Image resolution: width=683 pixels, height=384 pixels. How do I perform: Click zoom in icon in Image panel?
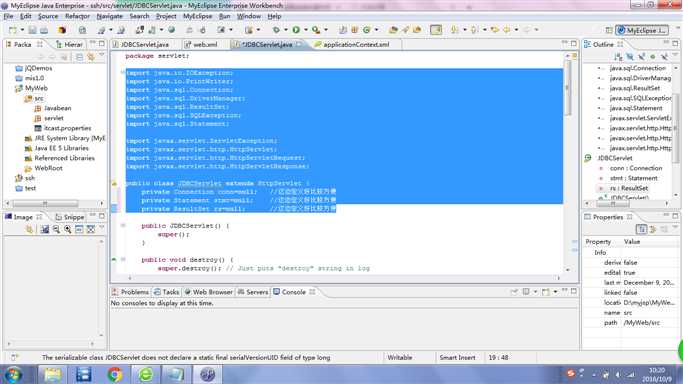(x=68, y=229)
